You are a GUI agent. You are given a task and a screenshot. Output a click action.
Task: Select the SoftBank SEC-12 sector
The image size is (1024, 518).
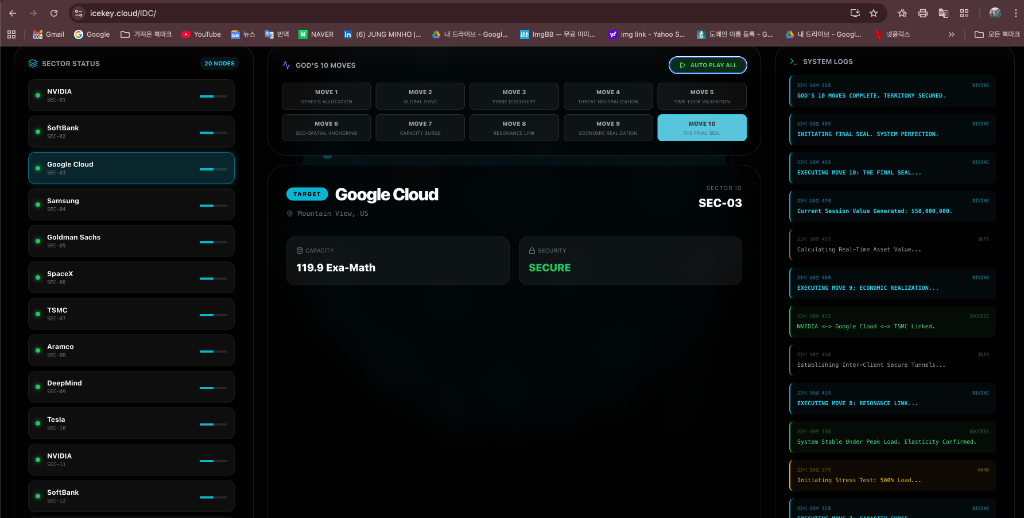[x=131, y=496]
